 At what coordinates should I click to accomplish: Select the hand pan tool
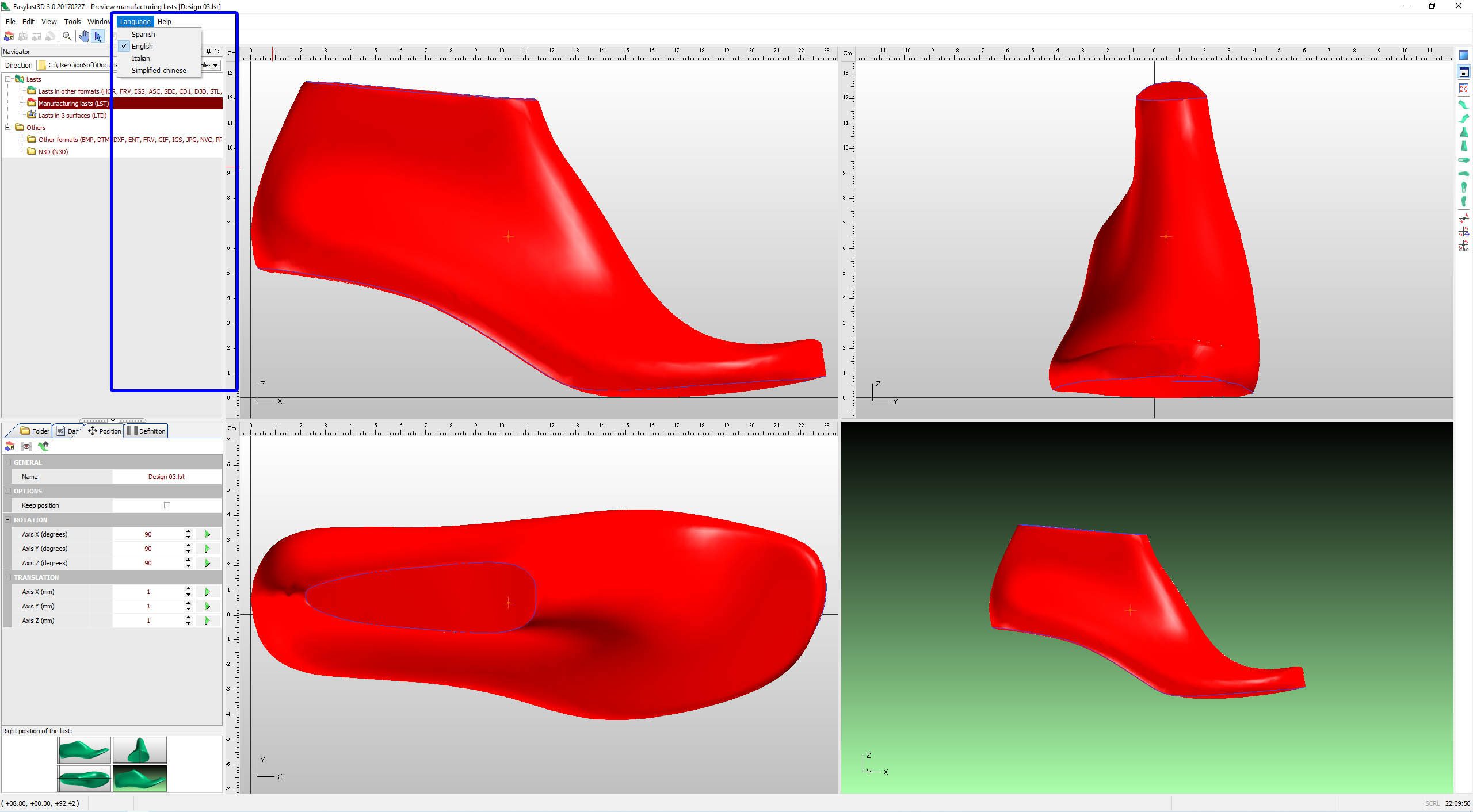(84, 36)
